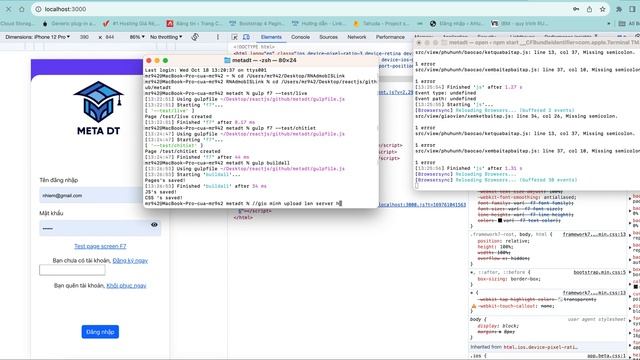The height and width of the screenshot is (360, 640).
Task: Click the box-sizing: border-box declaration
Action: (x=509, y=279)
